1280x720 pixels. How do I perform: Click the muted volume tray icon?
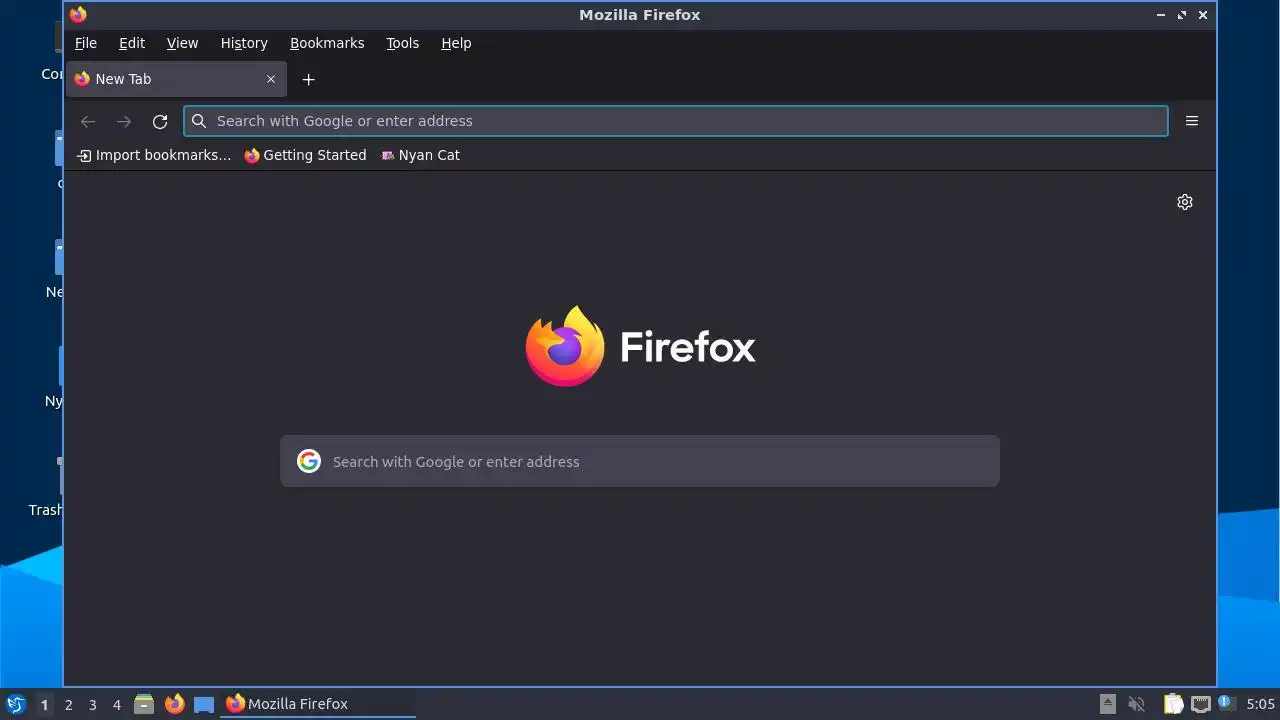click(x=1136, y=704)
